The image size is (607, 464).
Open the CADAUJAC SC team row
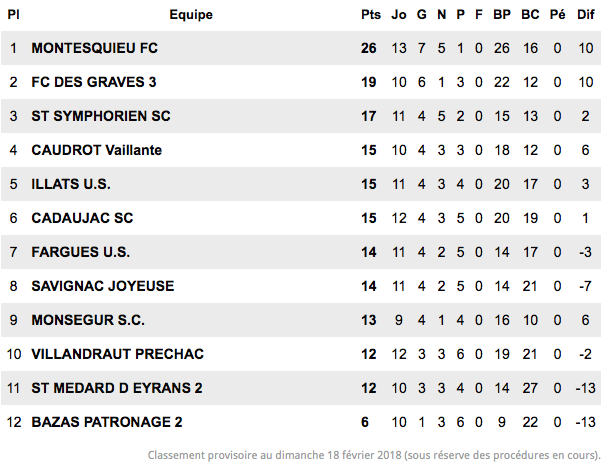pos(301,218)
